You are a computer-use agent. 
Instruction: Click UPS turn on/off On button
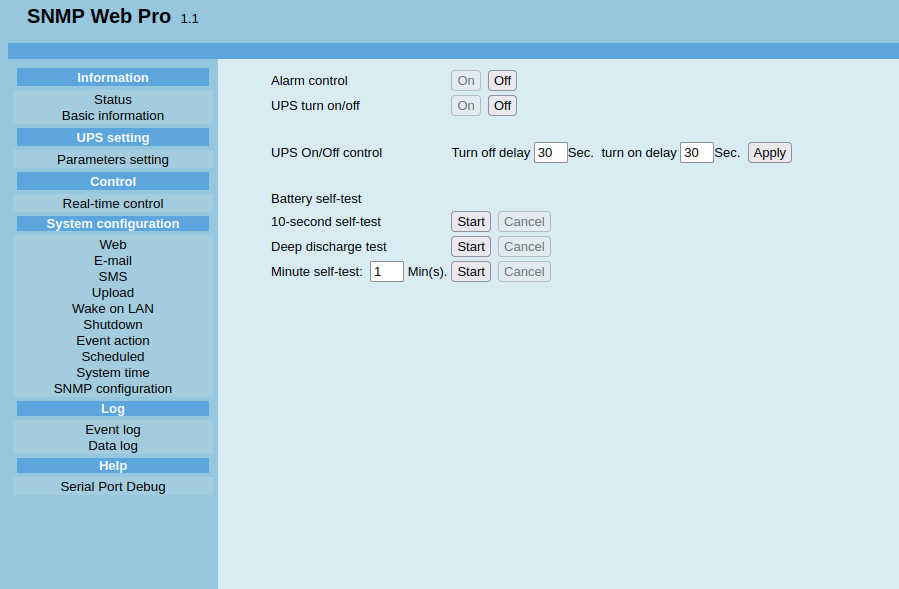466,106
